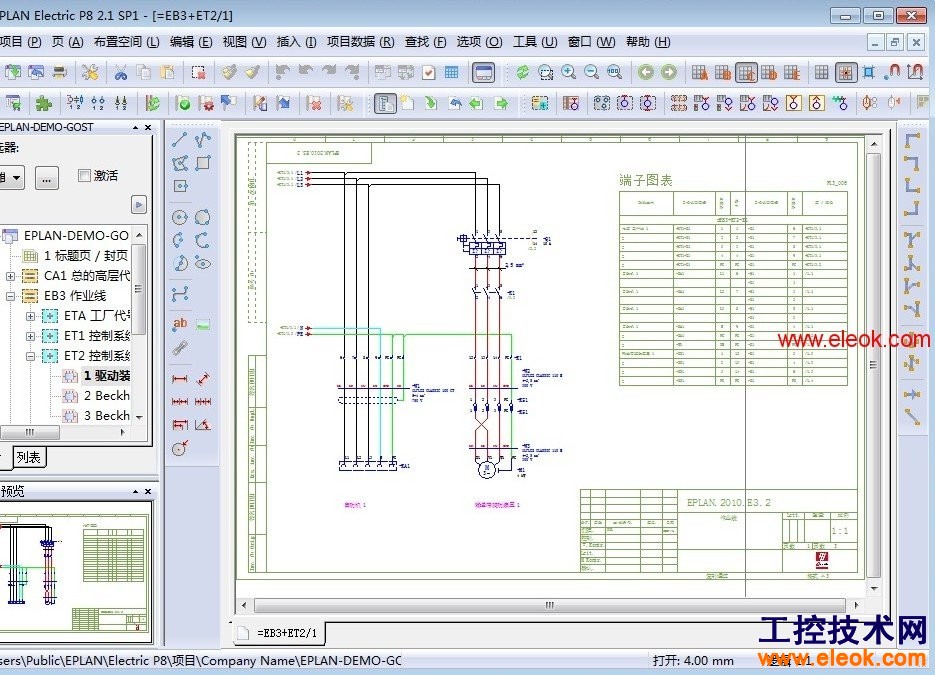Select page 3 Beckh in tree
Screen dimensions: 935x675
click(x=107, y=416)
